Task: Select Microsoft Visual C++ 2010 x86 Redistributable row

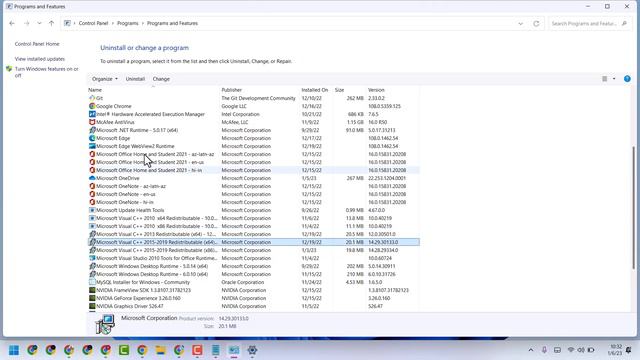Action: click(253, 226)
